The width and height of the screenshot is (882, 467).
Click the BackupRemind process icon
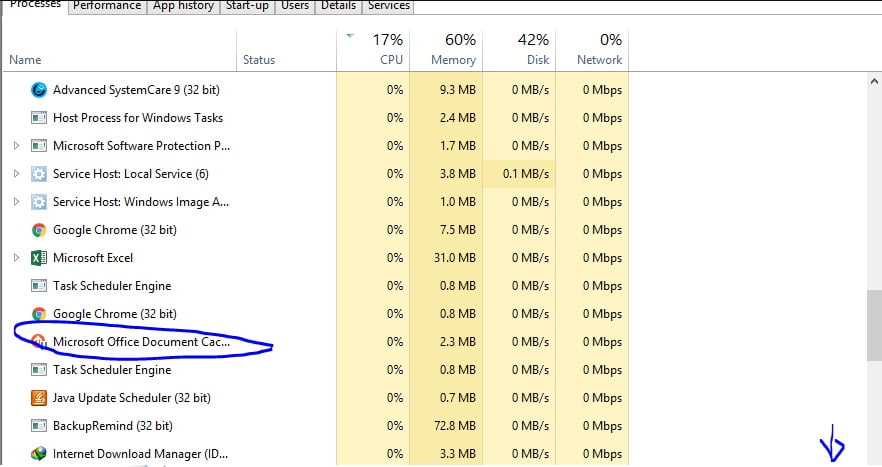(x=39, y=425)
